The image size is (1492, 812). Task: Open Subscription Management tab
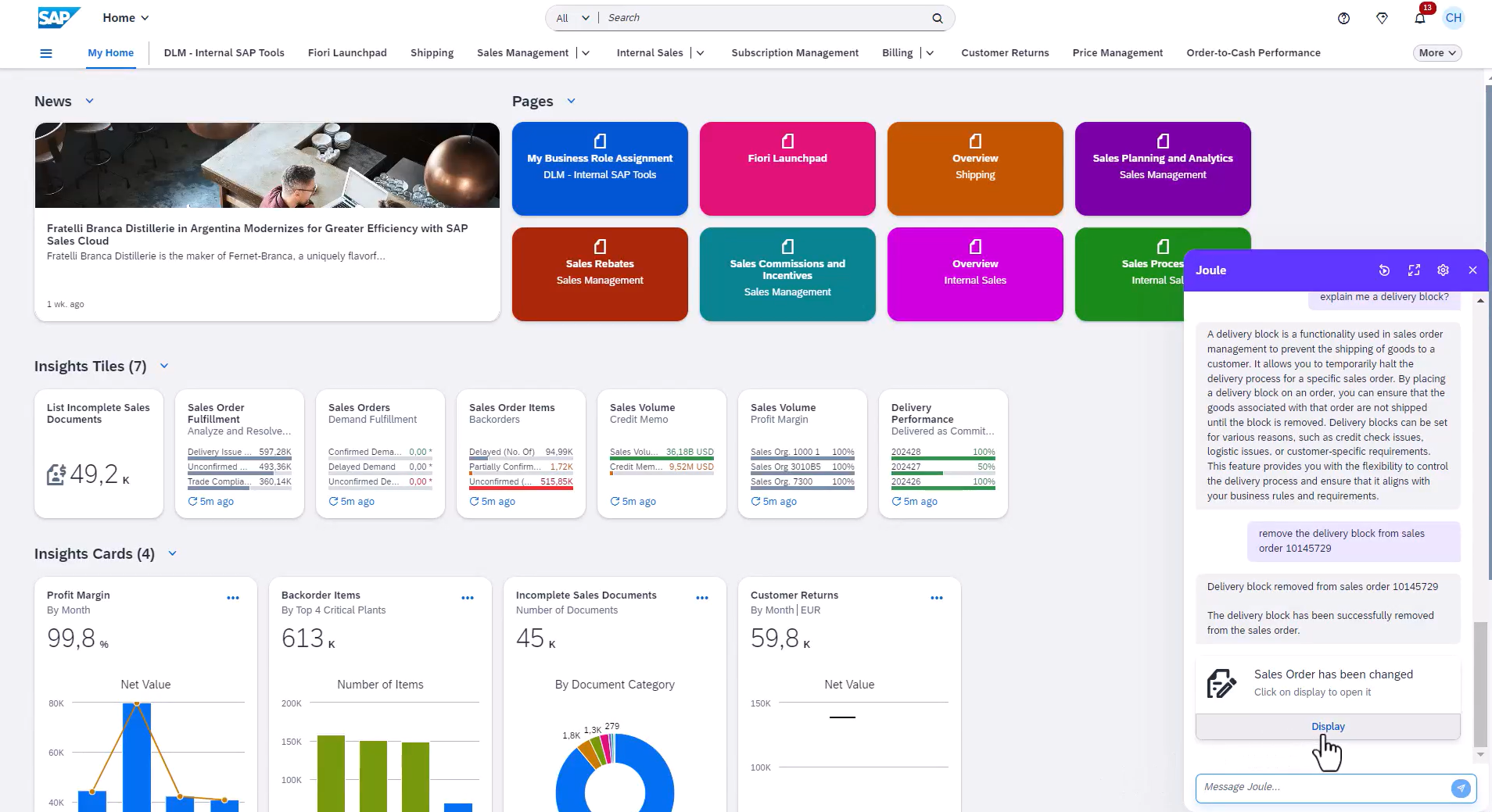click(795, 53)
